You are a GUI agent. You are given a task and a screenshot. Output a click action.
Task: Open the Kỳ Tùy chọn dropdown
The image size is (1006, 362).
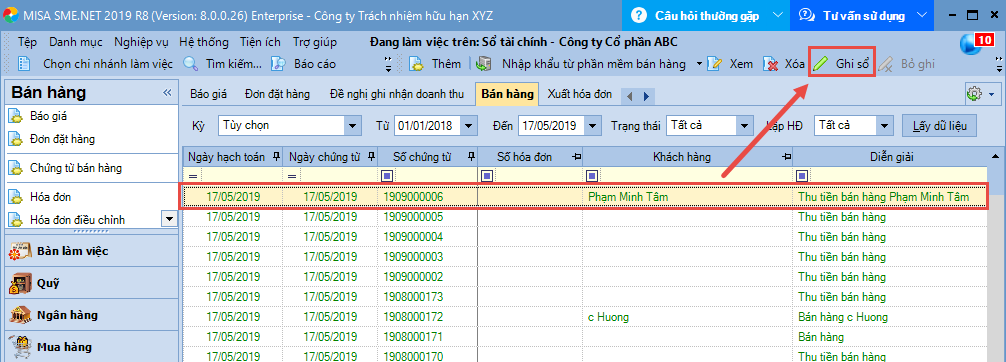[x=353, y=126]
